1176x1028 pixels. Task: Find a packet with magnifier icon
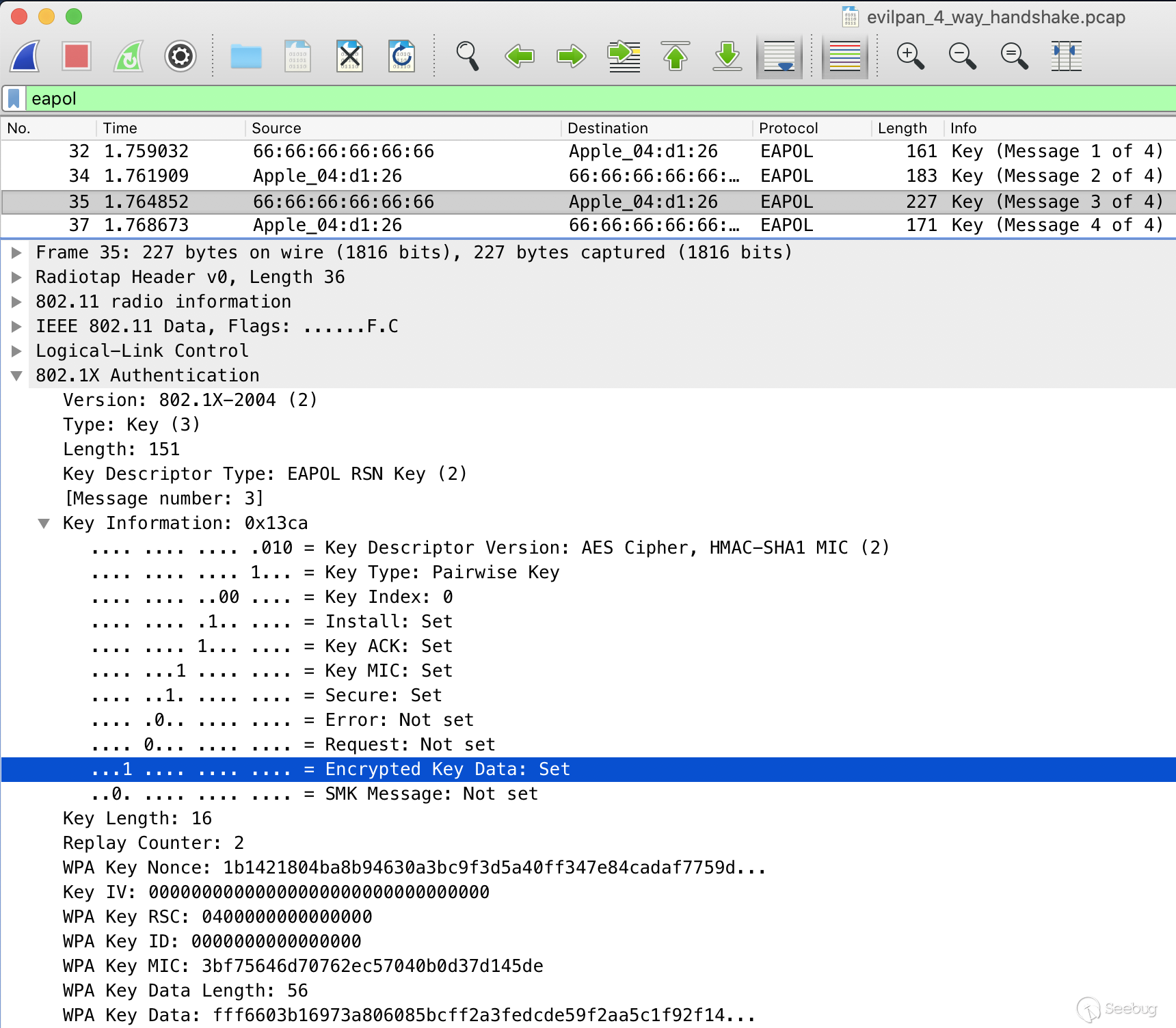pyautogui.click(x=468, y=56)
